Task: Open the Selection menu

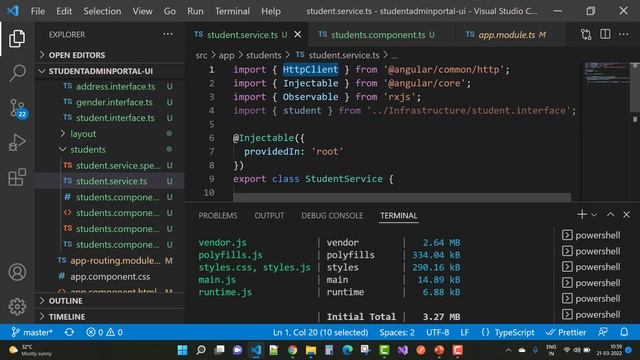Action: (102, 11)
